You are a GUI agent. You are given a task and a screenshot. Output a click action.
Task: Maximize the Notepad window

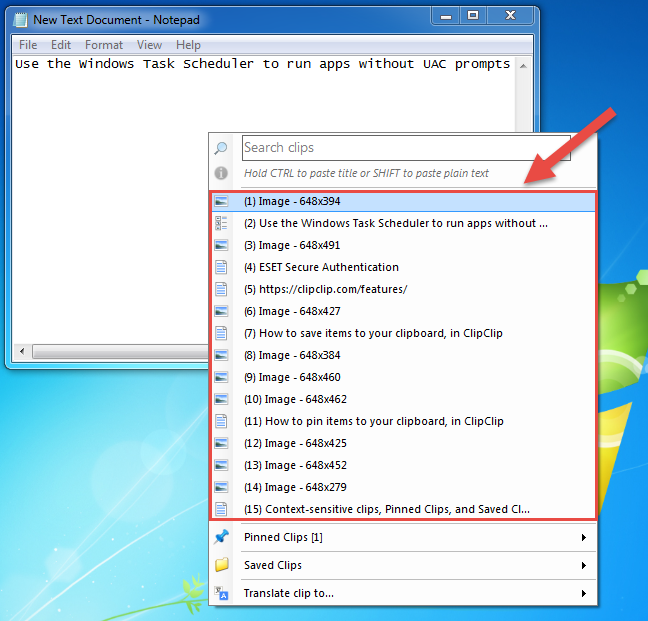(x=473, y=16)
